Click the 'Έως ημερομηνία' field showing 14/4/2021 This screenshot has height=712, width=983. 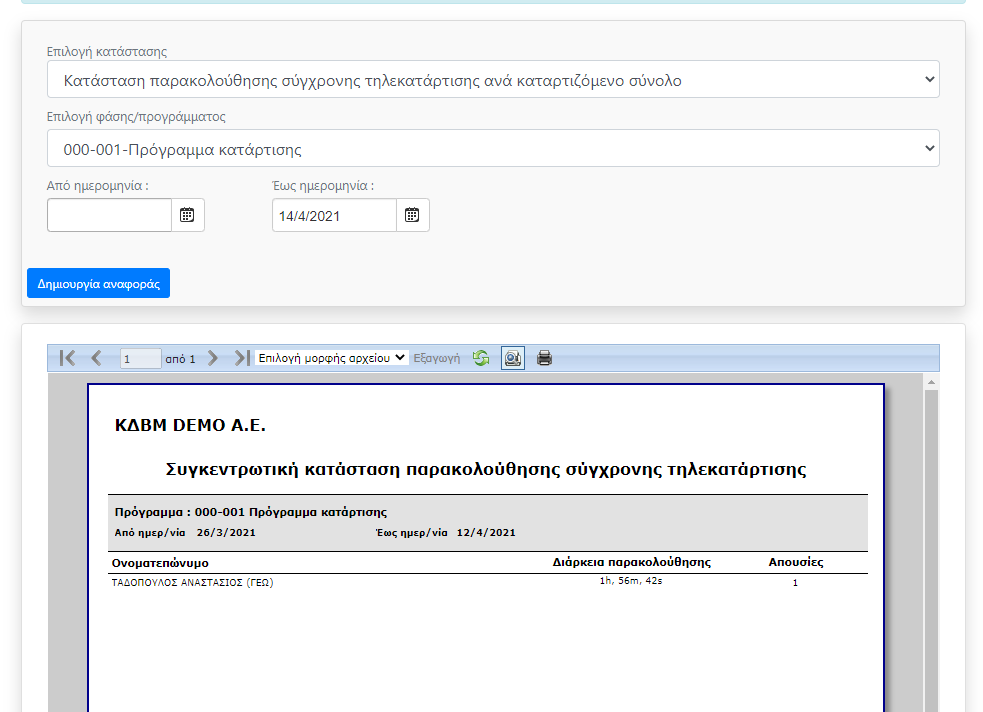[x=334, y=215]
